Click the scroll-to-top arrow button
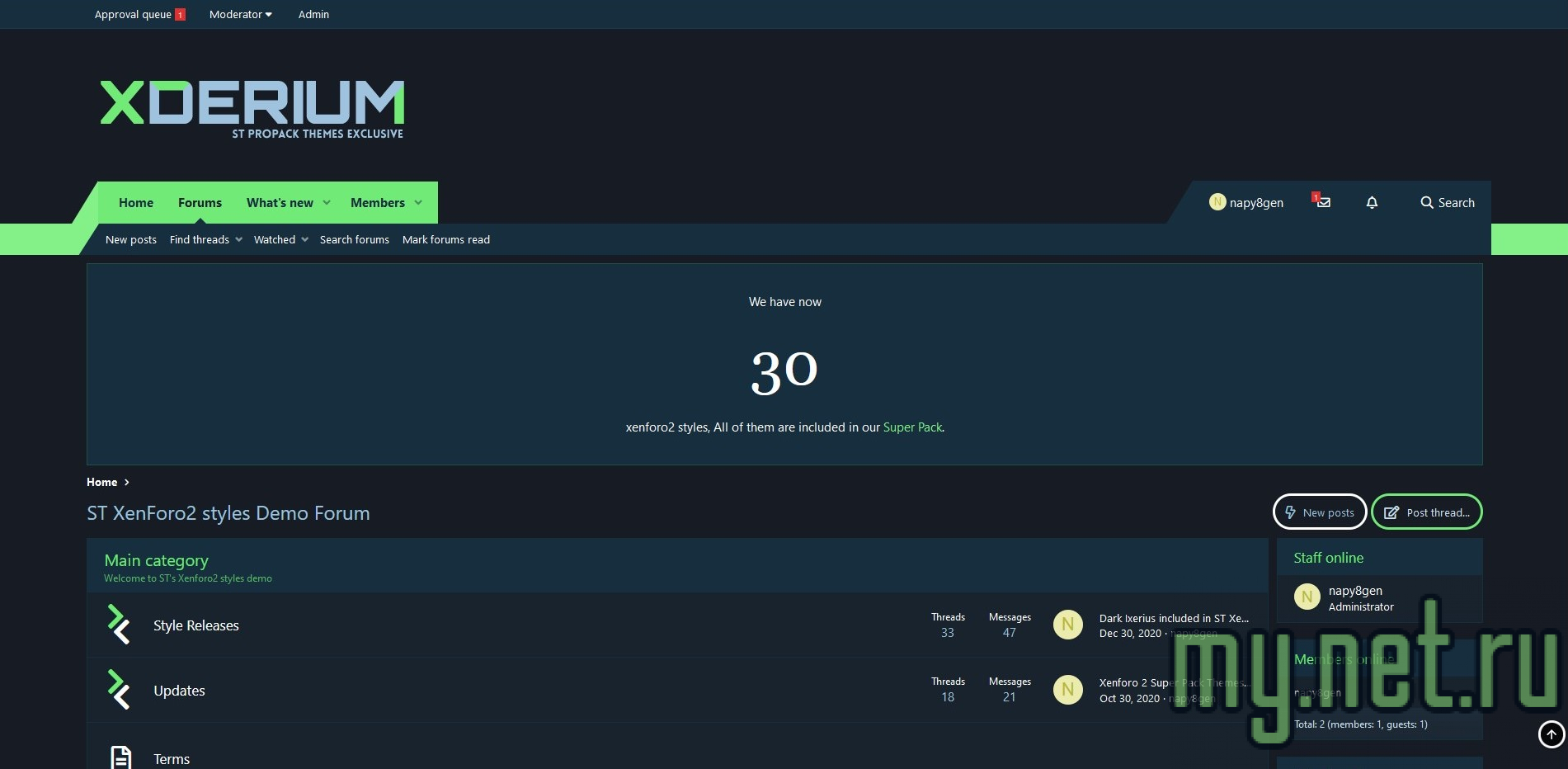The height and width of the screenshot is (769, 1568). [1551, 734]
